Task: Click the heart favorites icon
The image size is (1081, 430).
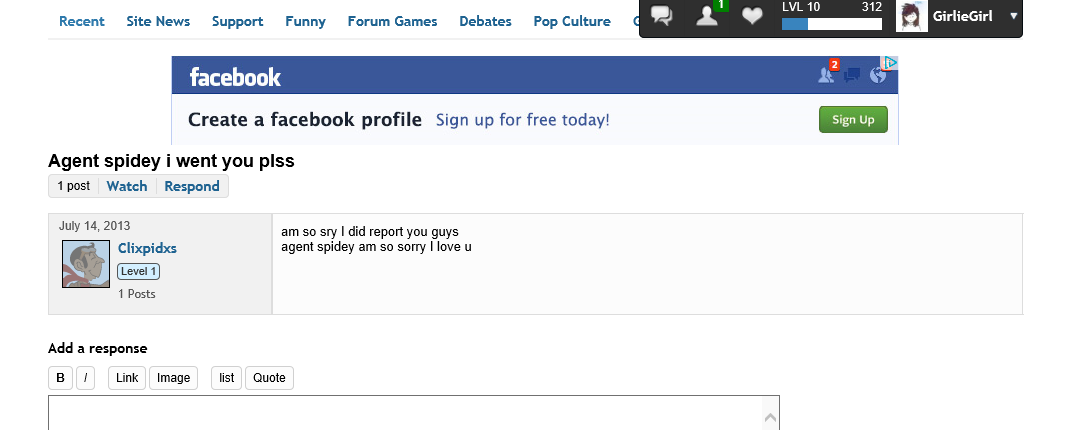Action: coord(752,16)
